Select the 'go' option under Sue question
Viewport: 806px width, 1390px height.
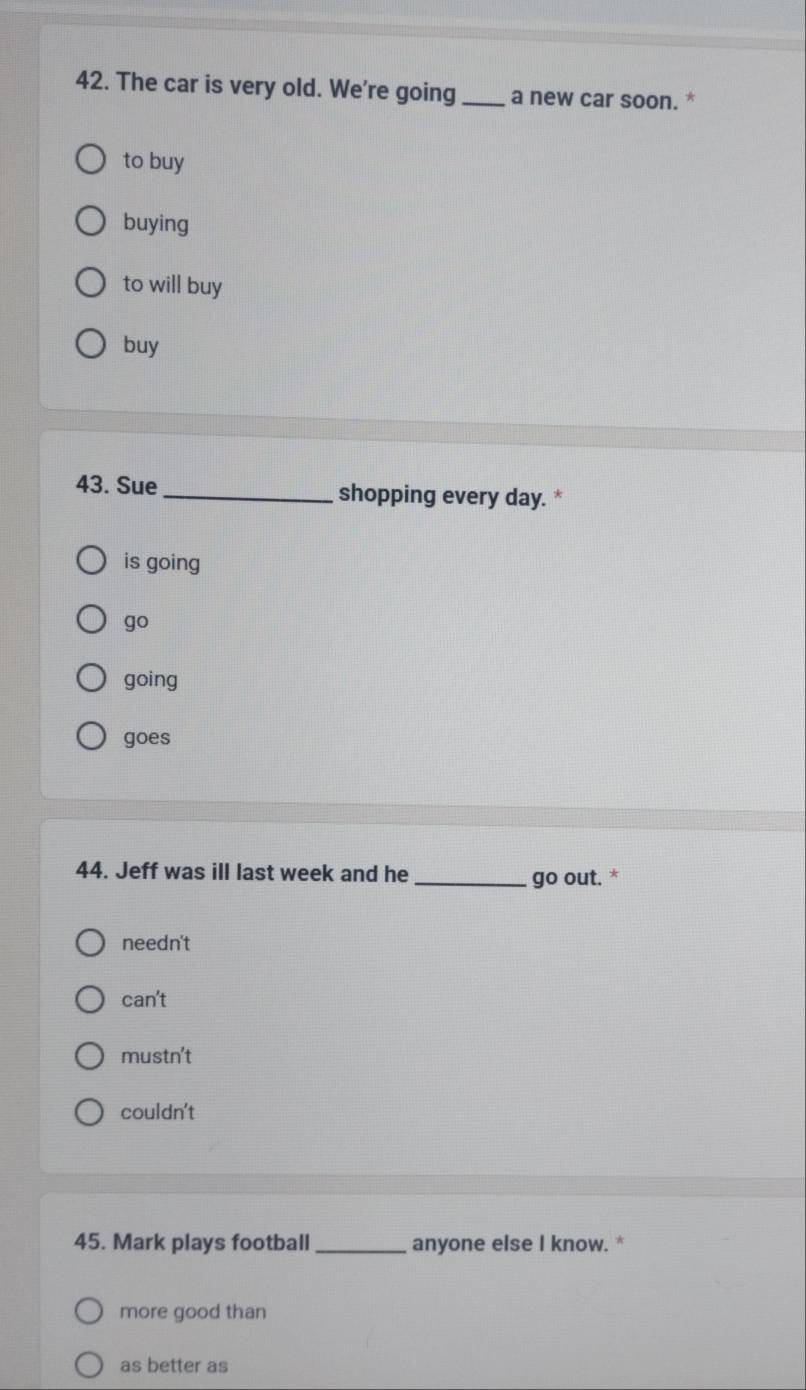click(92, 621)
